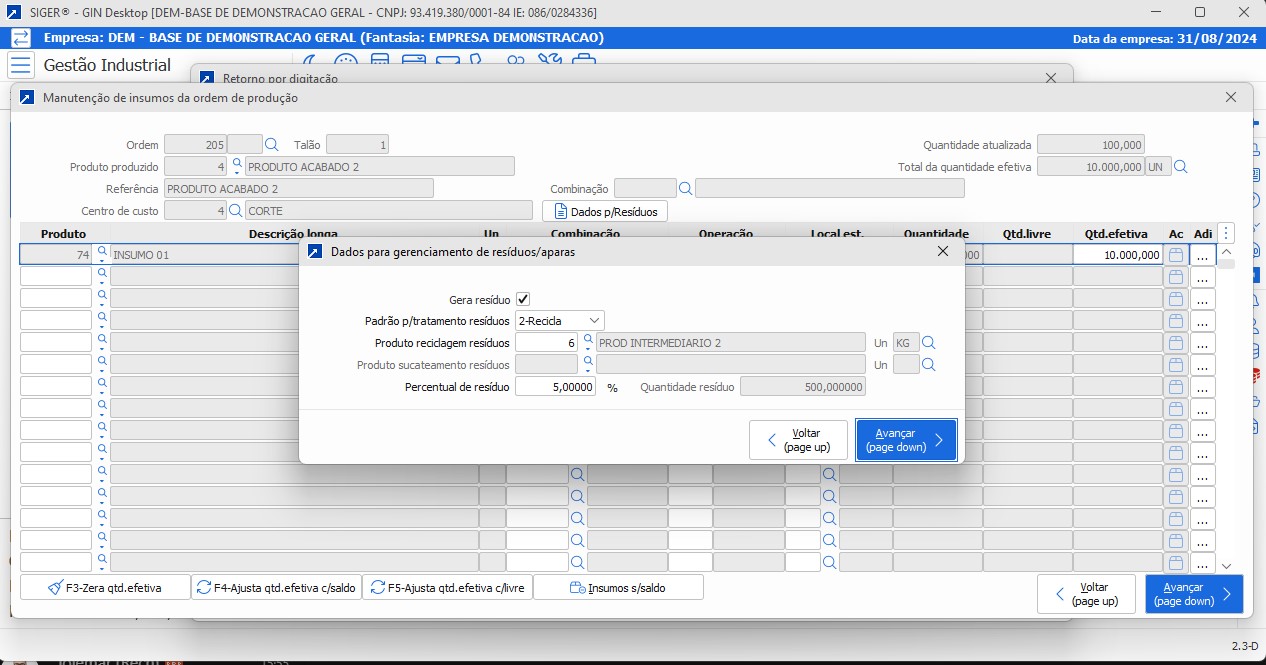Screen dimensions: 1266x665
Task: Open the hamburger menu beside Gestão Industrial
Action: [21, 65]
